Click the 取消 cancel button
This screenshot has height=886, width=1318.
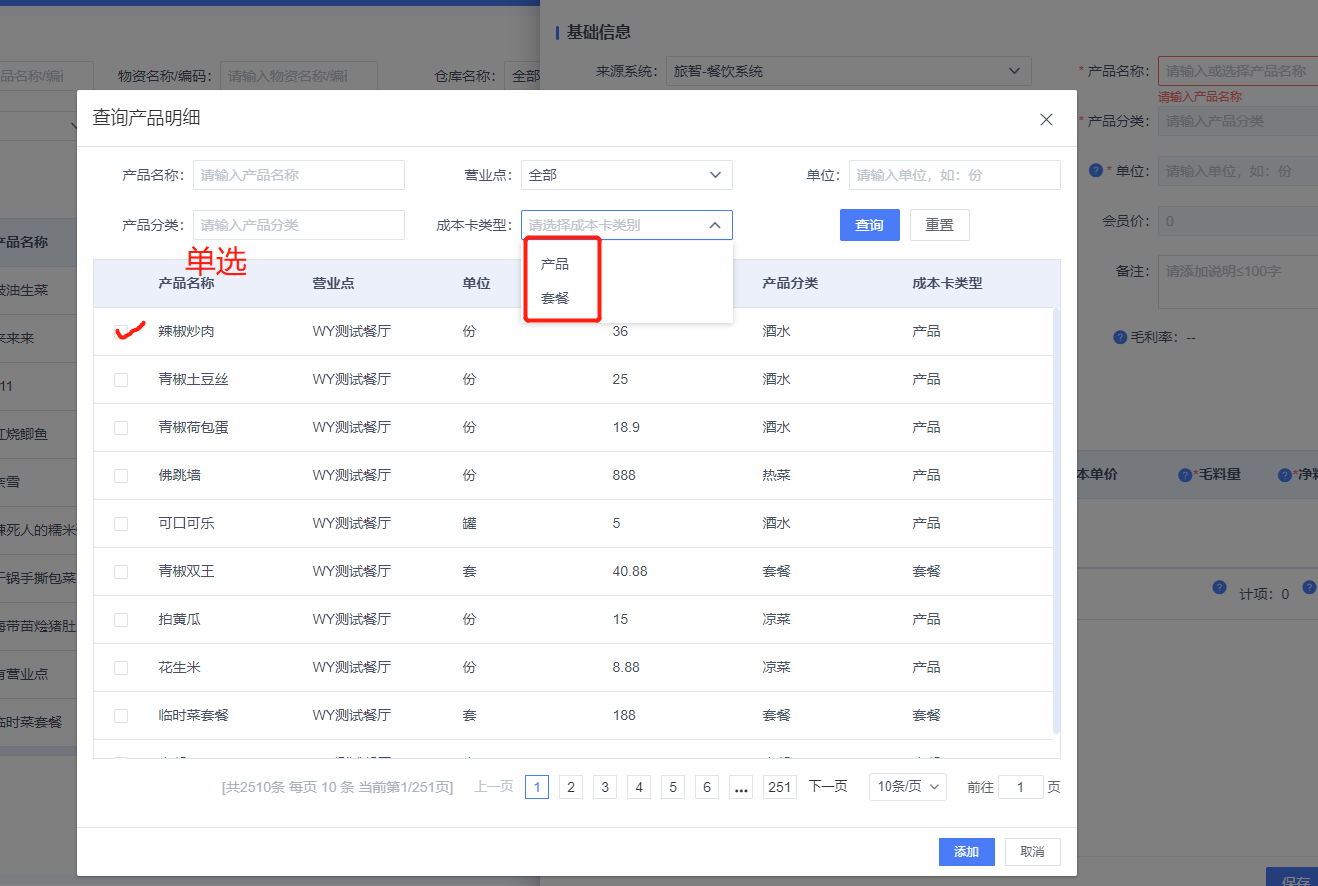tap(1032, 852)
